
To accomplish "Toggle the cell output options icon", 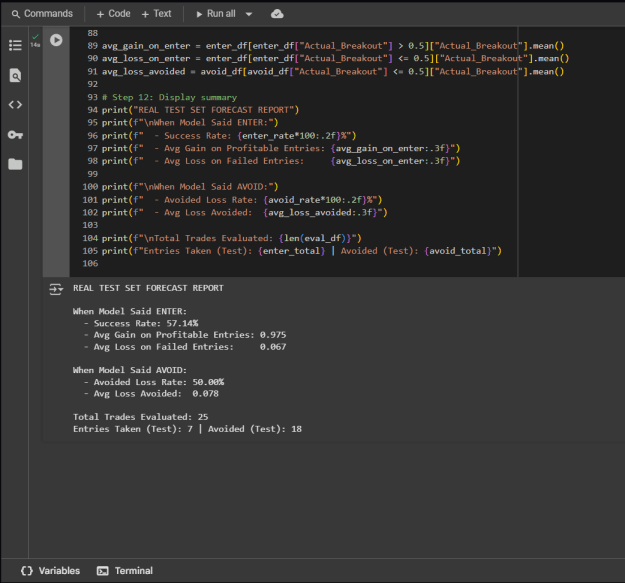I will tap(56, 289).
